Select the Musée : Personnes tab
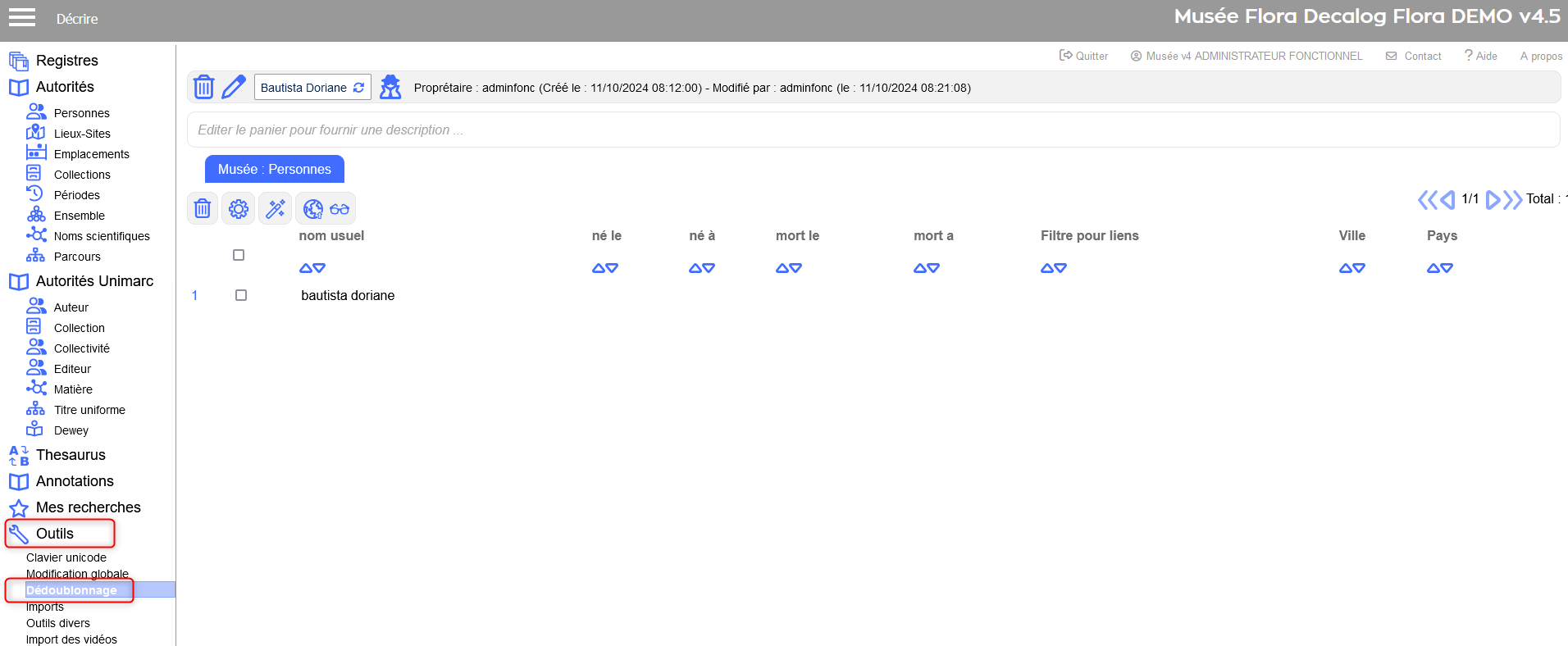1568x646 pixels. 274,169
